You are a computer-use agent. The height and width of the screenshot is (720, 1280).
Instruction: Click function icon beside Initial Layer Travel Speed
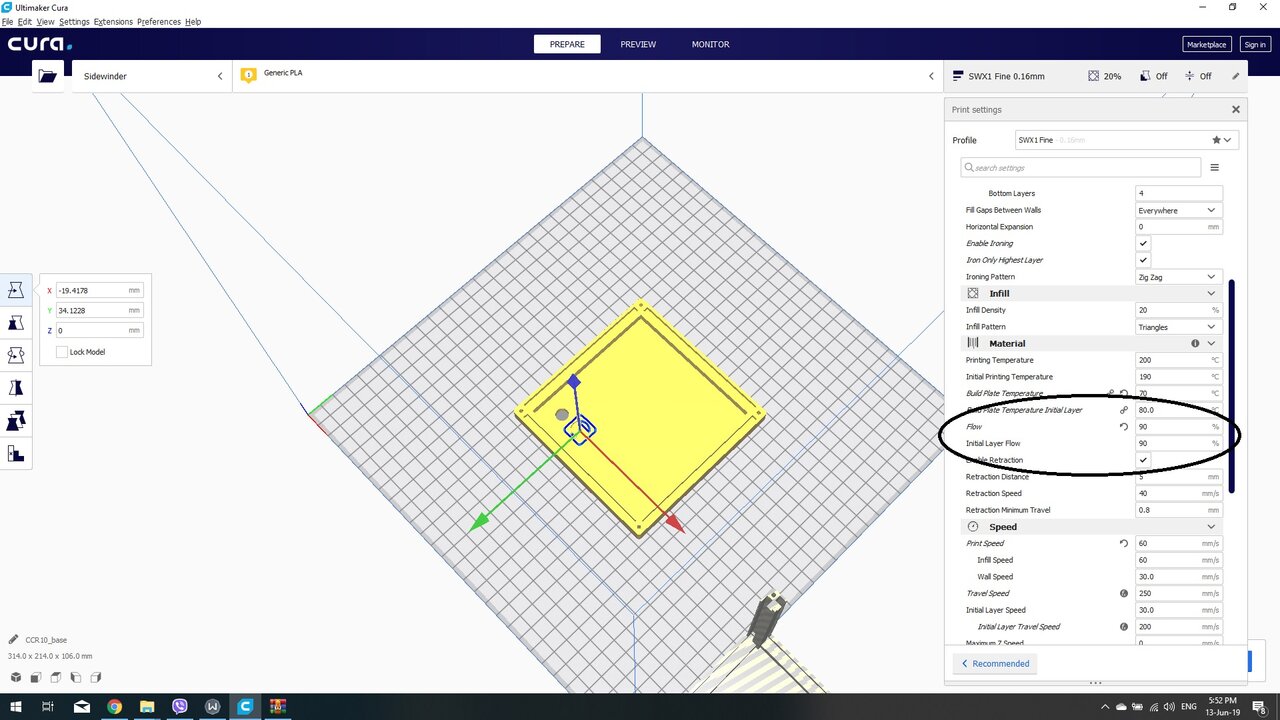click(x=1124, y=627)
